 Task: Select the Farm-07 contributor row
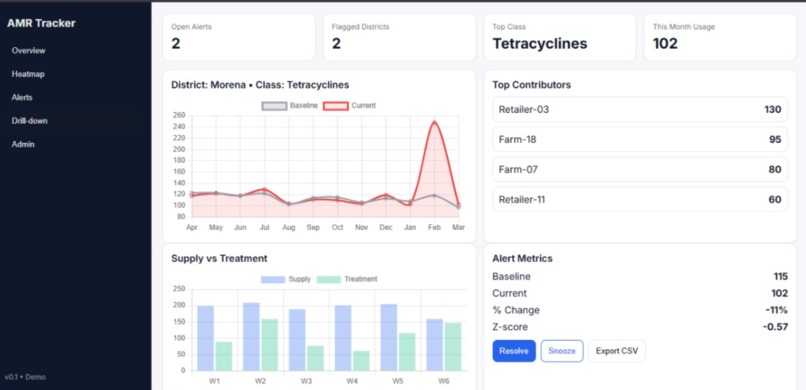pyautogui.click(x=640, y=170)
